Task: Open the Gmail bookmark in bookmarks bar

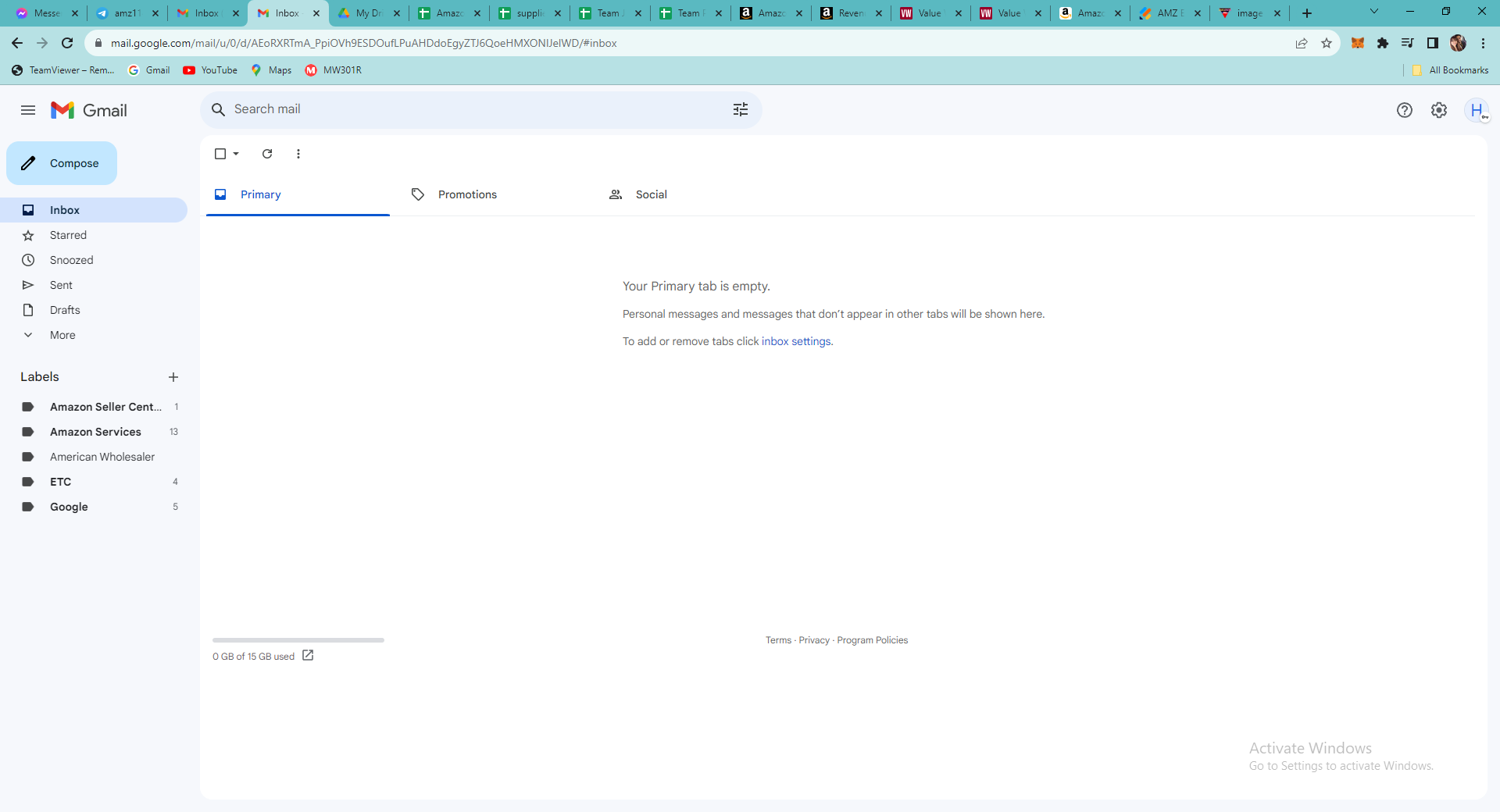Action: click(149, 70)
